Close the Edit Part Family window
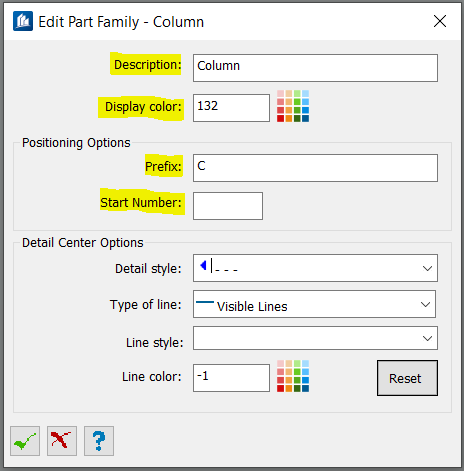Image resolution: width=464 pixels, height=471 pixels. coord(440,21)
